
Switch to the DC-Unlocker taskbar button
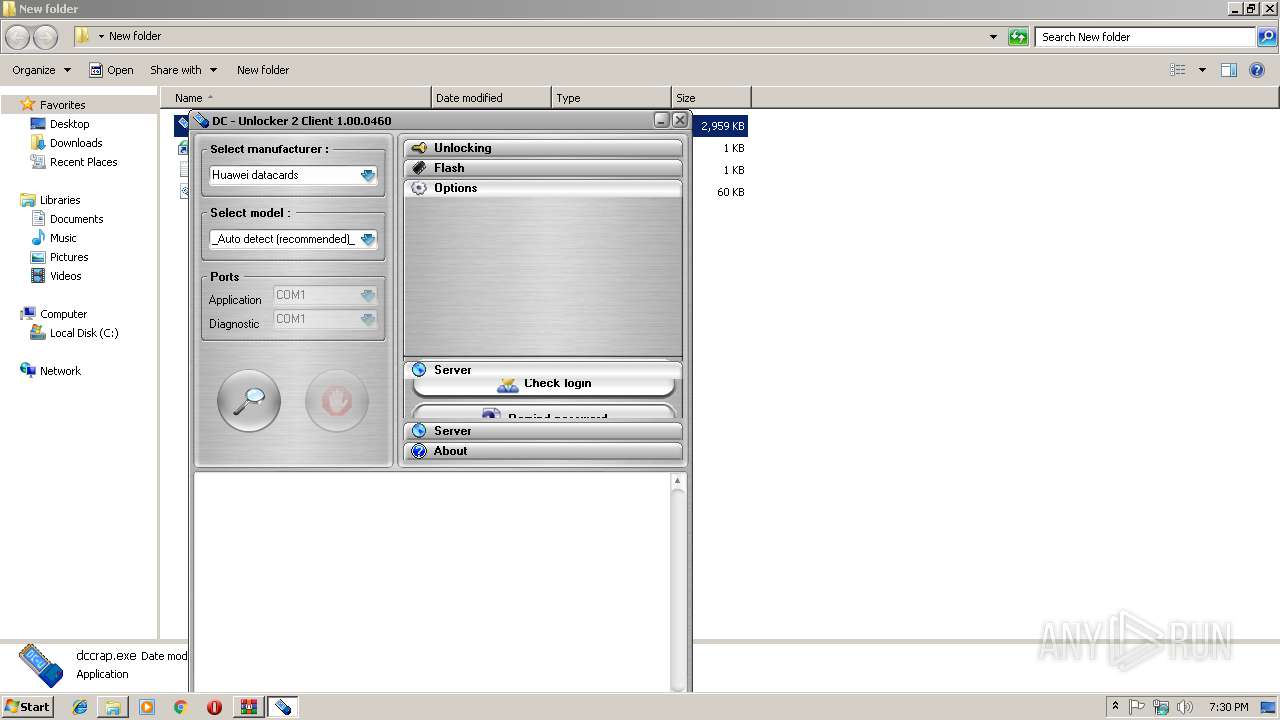(x=282, y=707)
